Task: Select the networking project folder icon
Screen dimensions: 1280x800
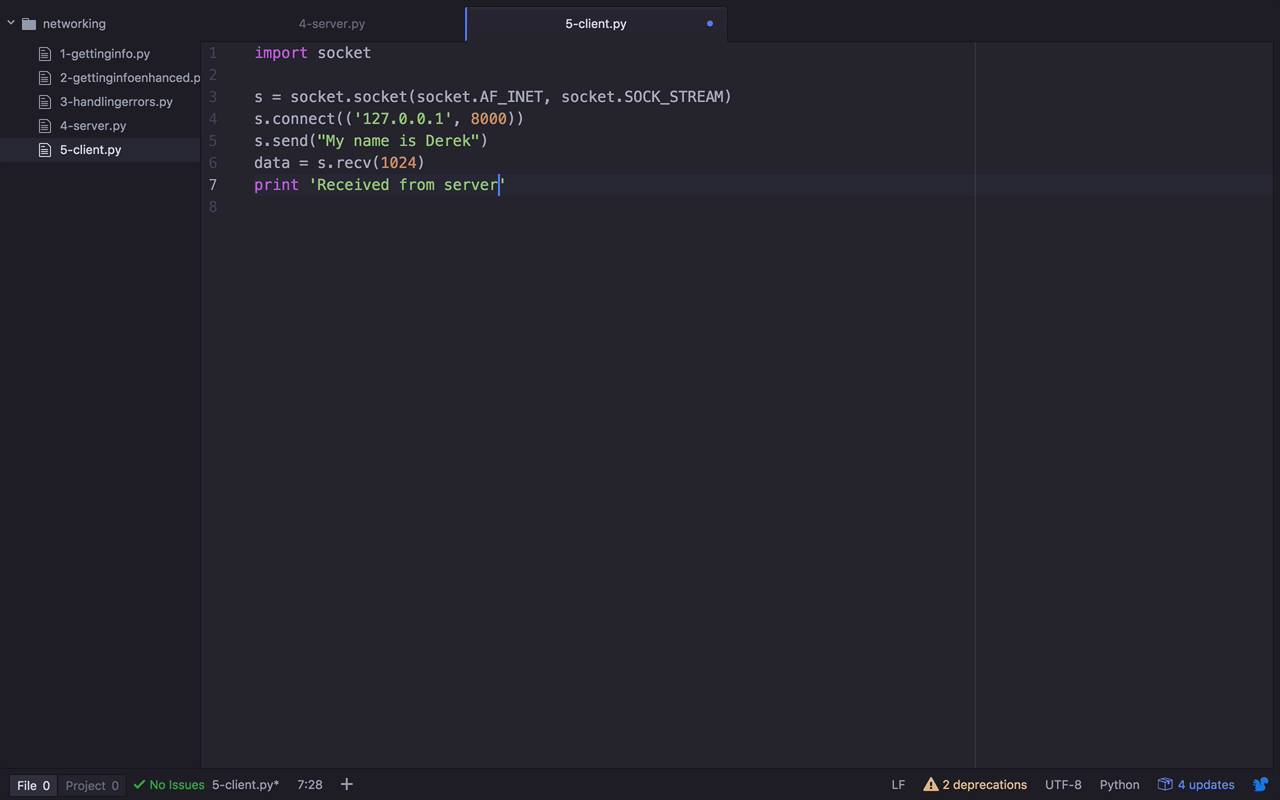Action: click(29, 23)
